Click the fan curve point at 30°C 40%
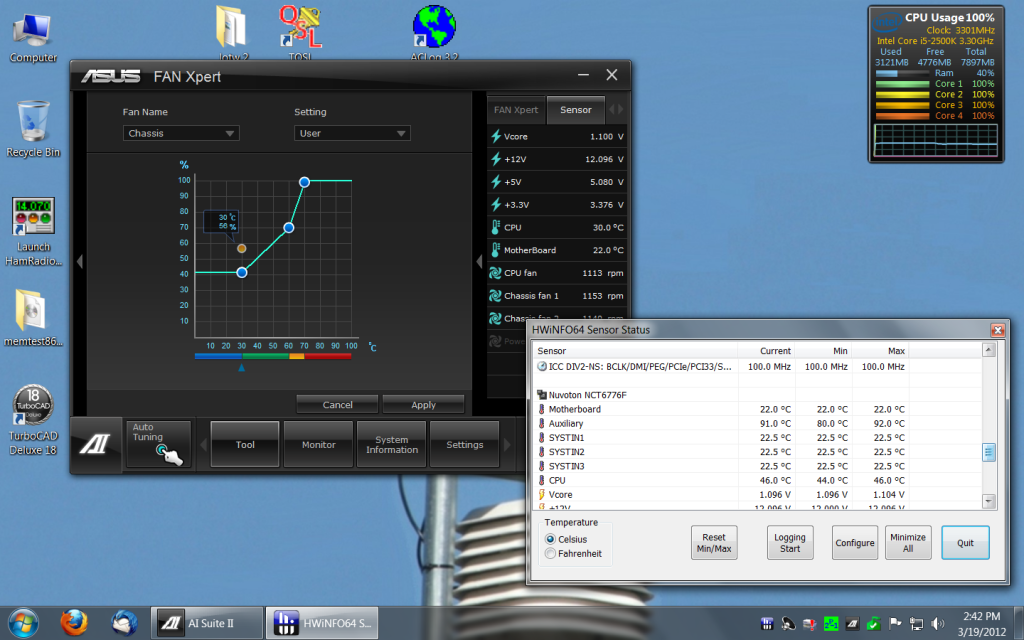The height and width of the screenshot is (640, 1024). coord(242,272)
